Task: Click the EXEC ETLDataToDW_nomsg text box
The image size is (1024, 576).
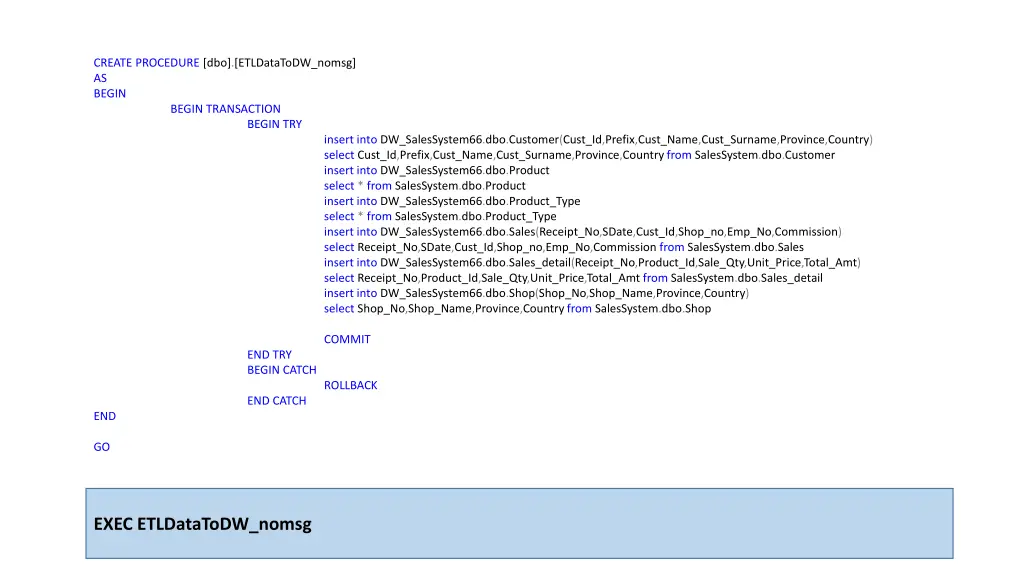Action: 519,524
